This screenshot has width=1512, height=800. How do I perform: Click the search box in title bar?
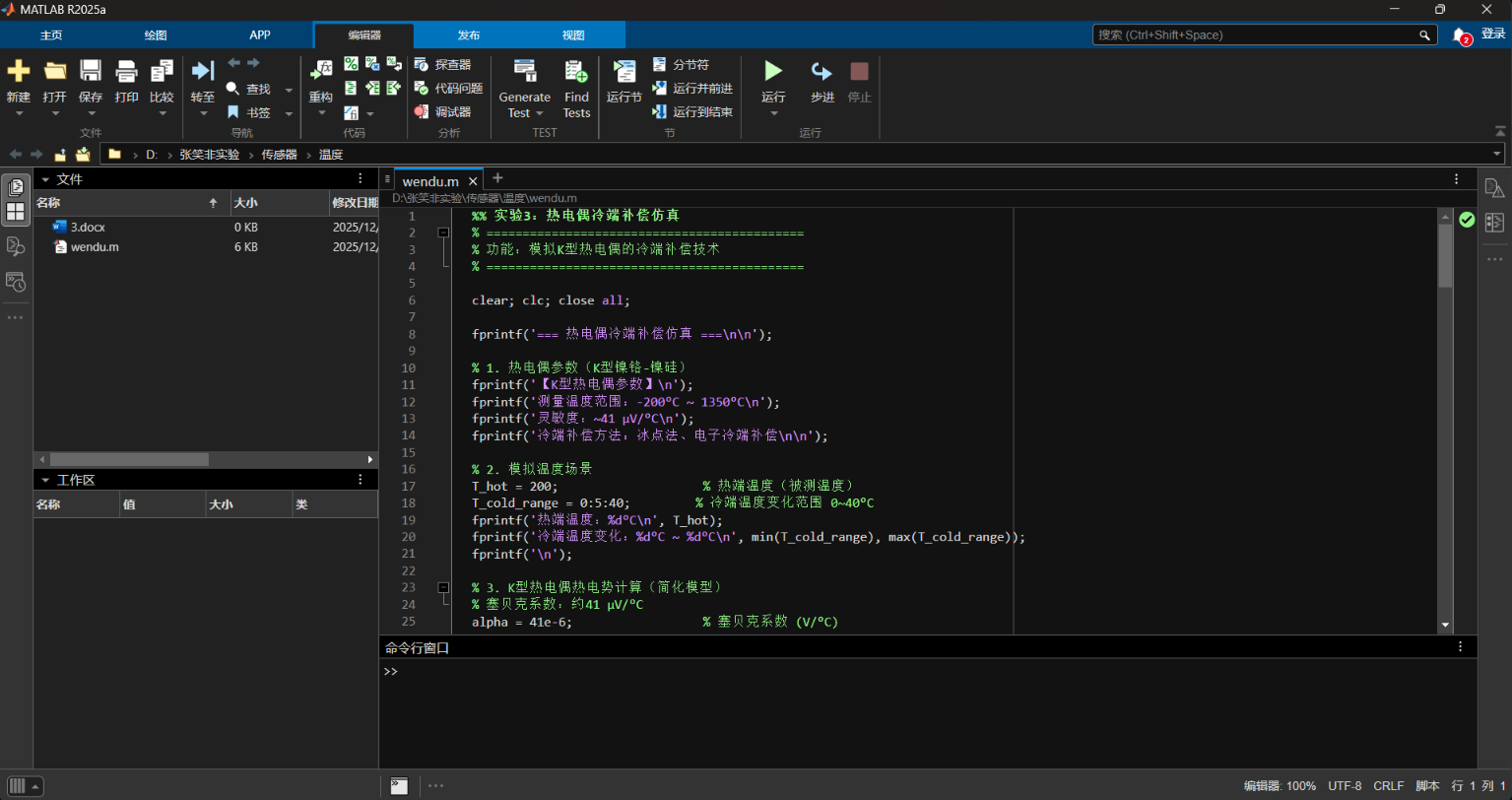1264,34
